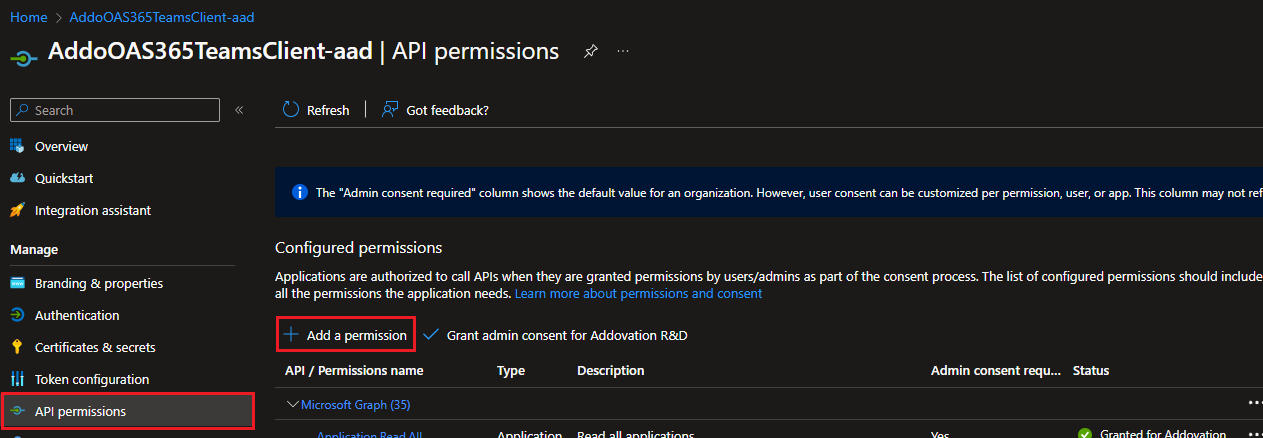Go to Branding & properties

(98, 283)
